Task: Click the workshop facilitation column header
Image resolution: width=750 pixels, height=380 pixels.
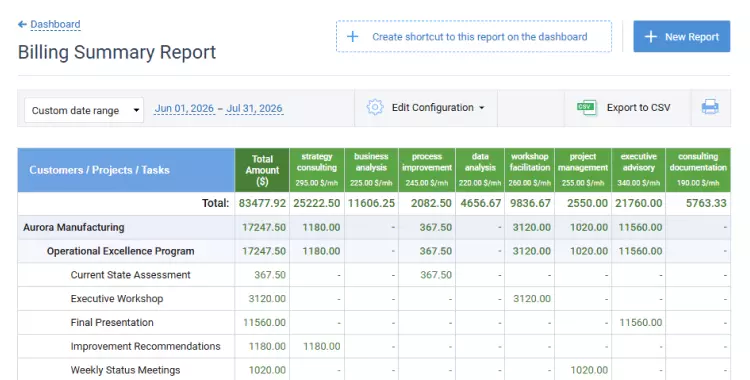Action: 529,170
